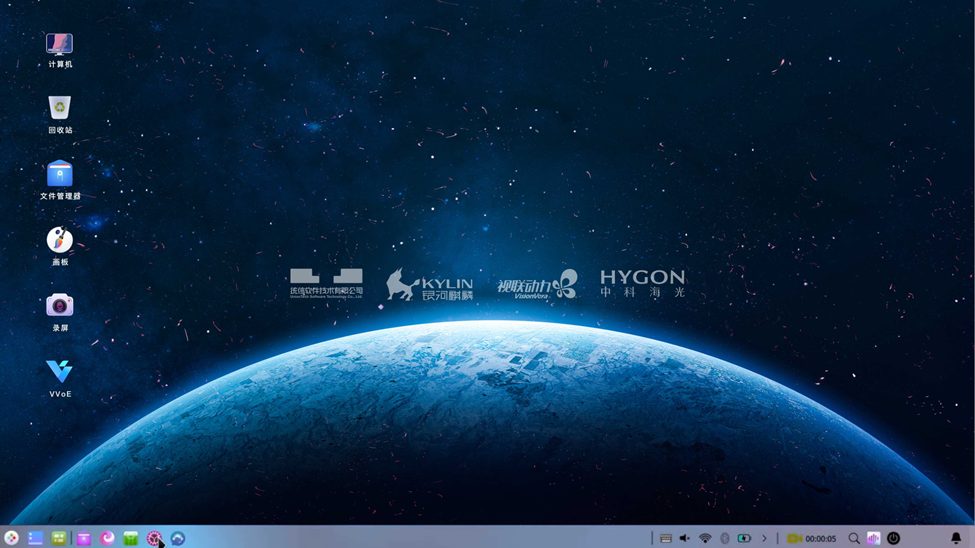Launch the VVoE desktop shortcut
Screen dimensions: 975x548
pos(59,372)
